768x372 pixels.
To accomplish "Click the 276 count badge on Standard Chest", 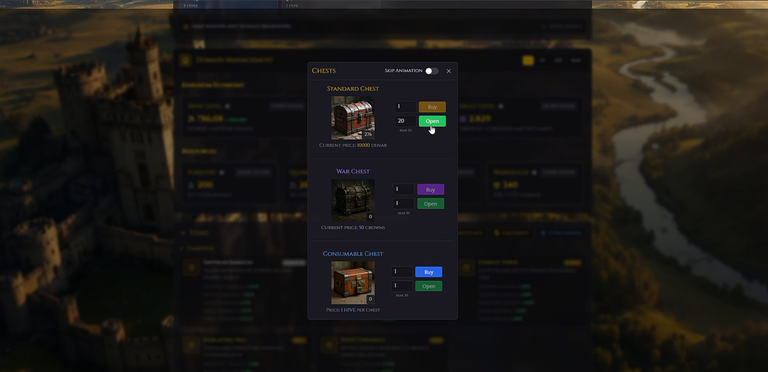I will [x=368, y=134].
